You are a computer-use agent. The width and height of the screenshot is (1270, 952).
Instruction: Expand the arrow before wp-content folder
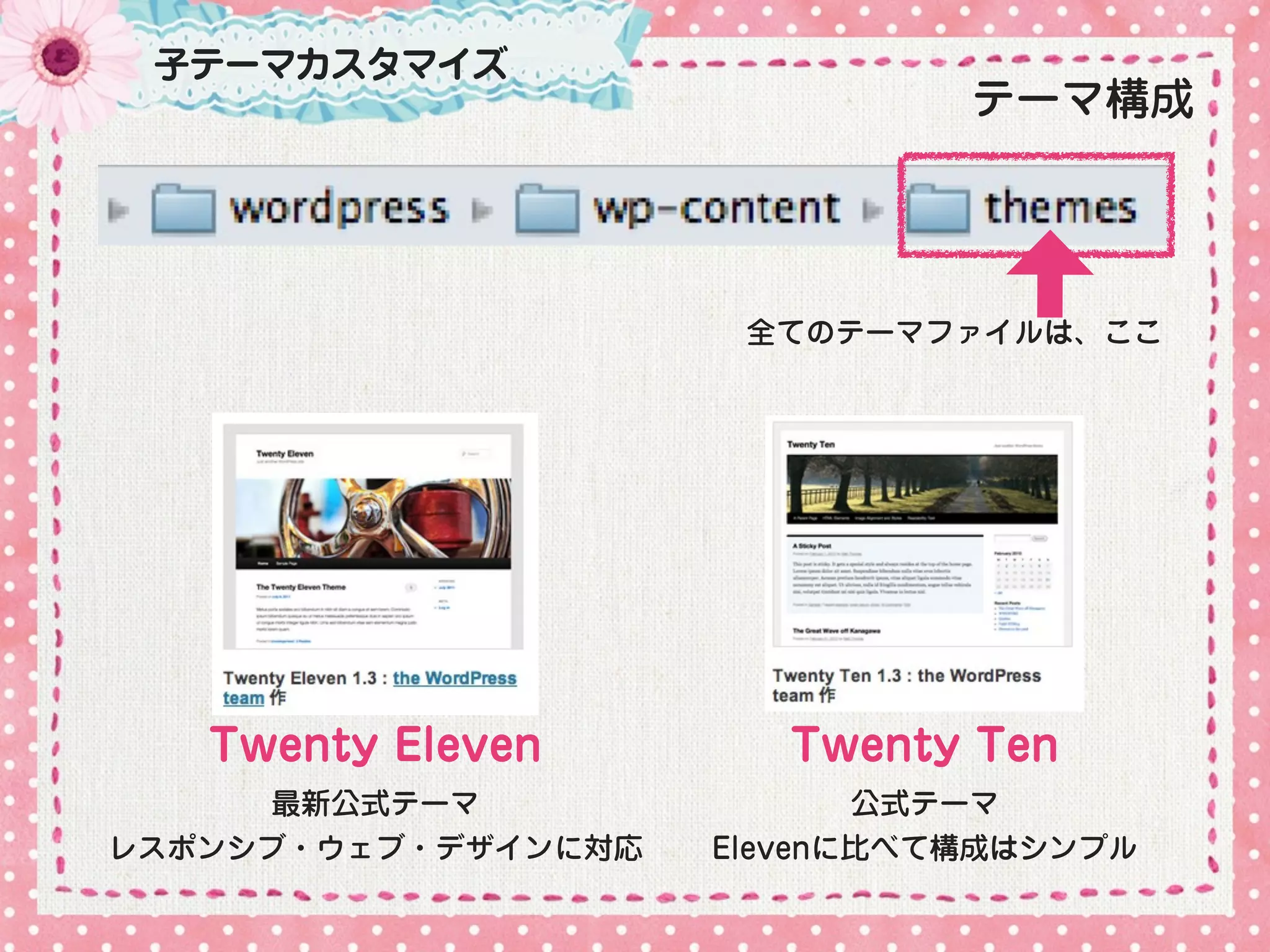pos(482,211)
